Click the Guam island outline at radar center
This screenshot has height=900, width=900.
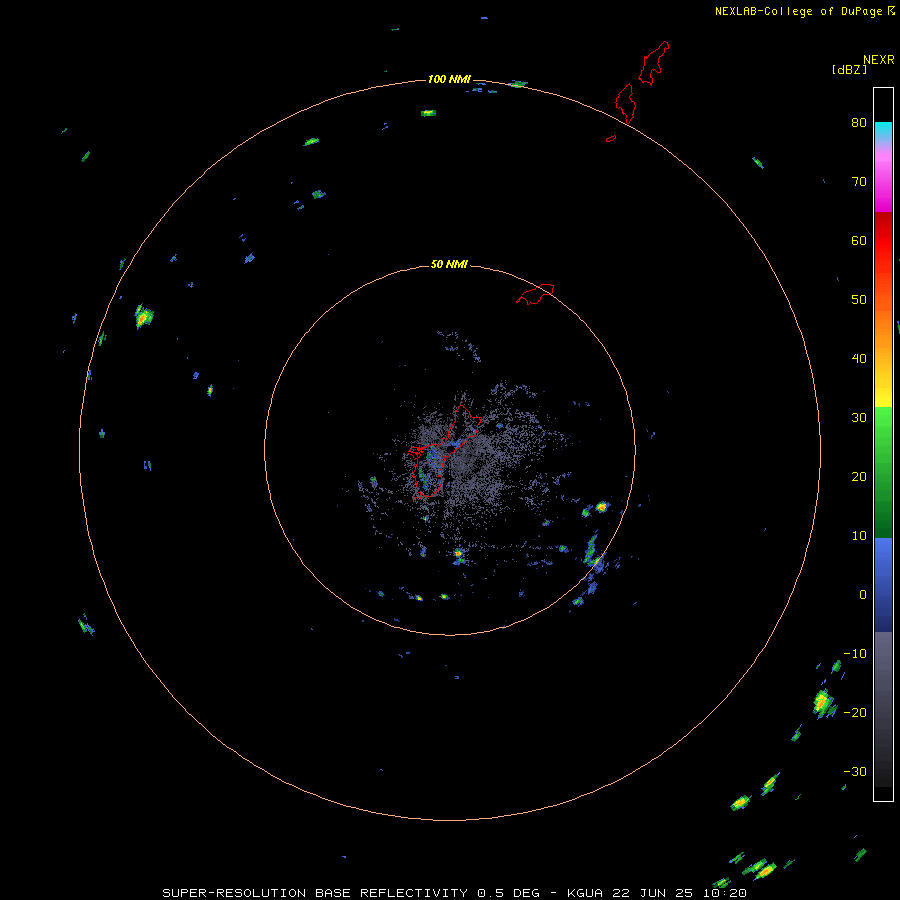(443, 451)
